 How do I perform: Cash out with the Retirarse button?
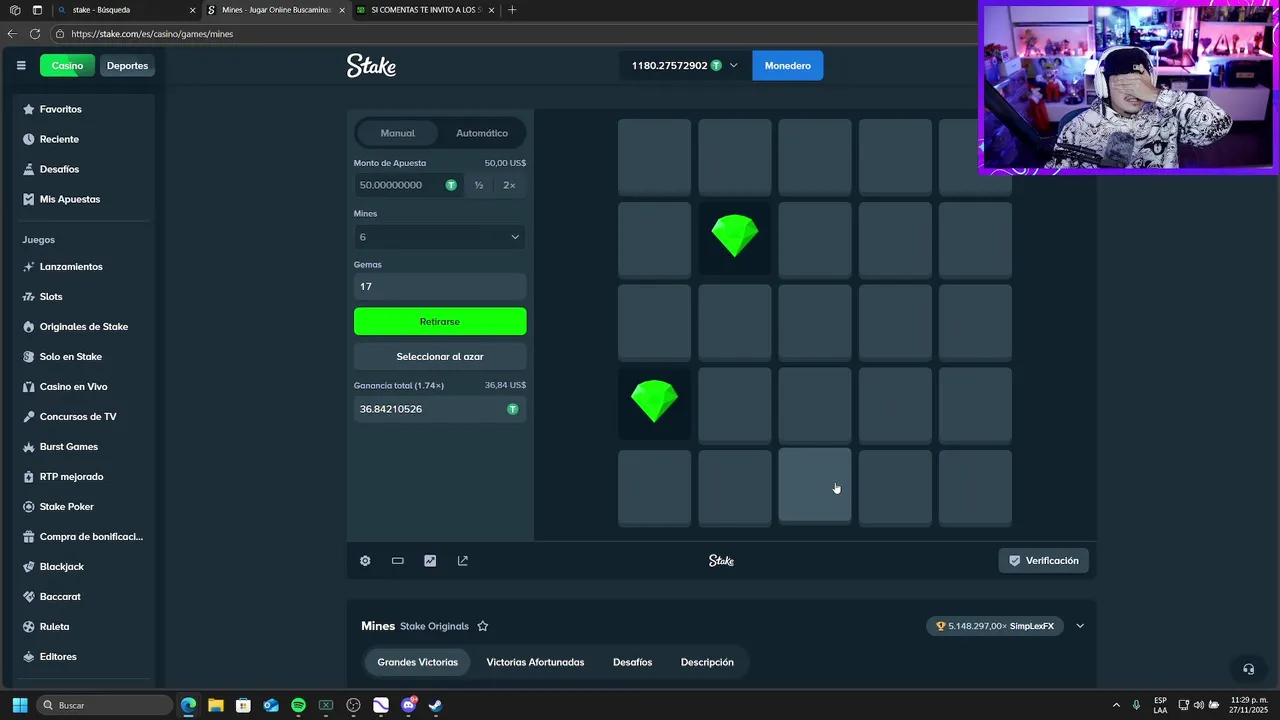pos(440,322)
